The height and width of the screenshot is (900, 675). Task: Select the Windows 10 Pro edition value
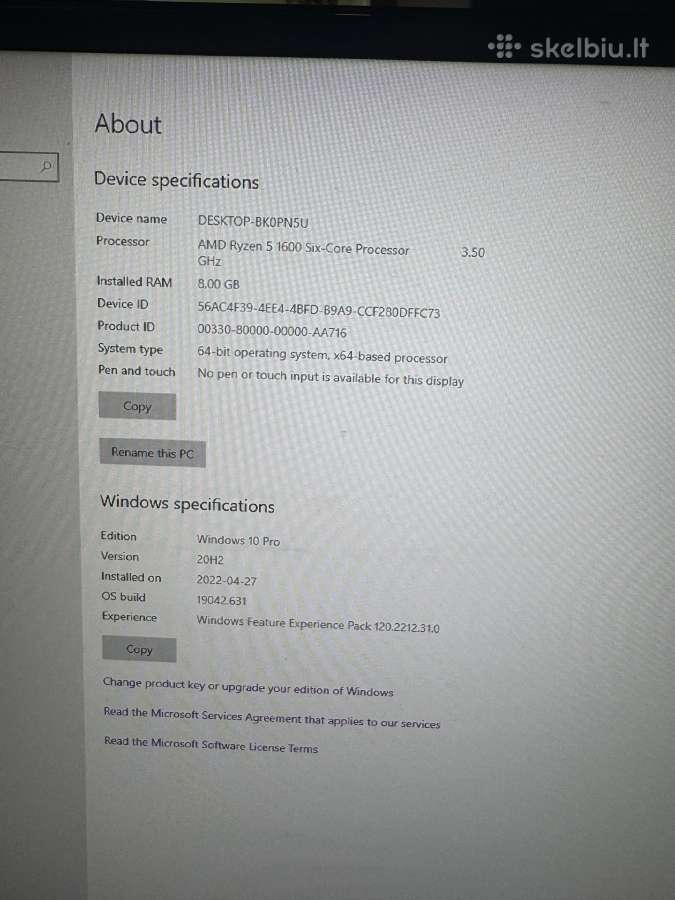[x=238, y=540]
